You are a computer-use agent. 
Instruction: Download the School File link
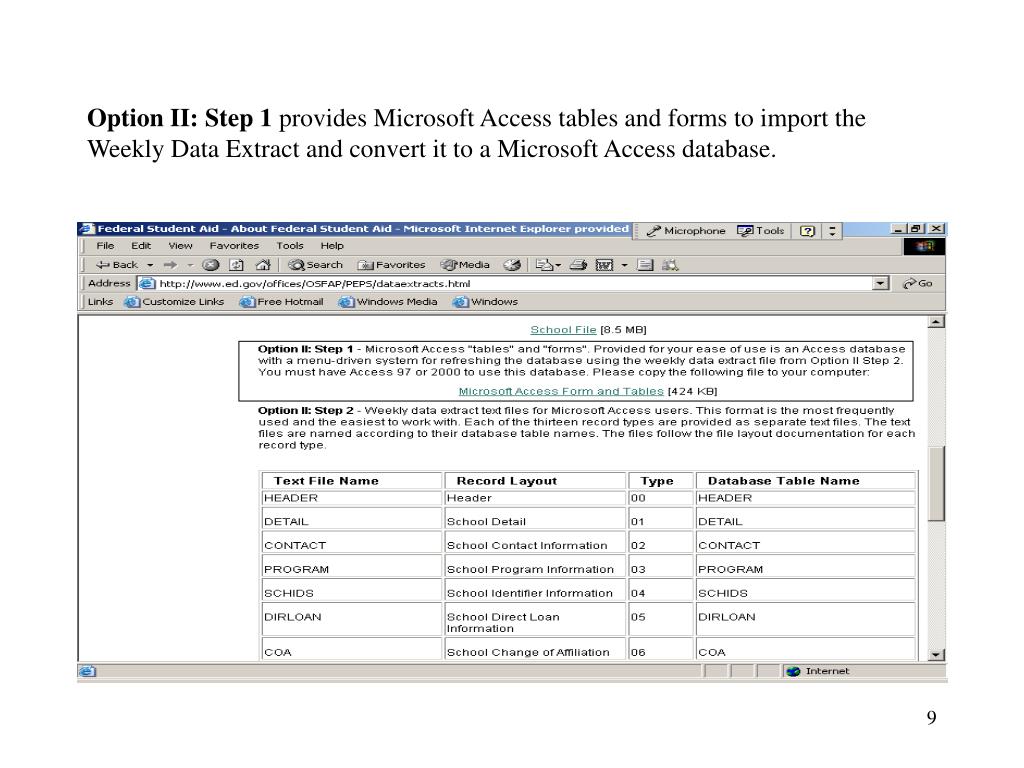[563, 330]
